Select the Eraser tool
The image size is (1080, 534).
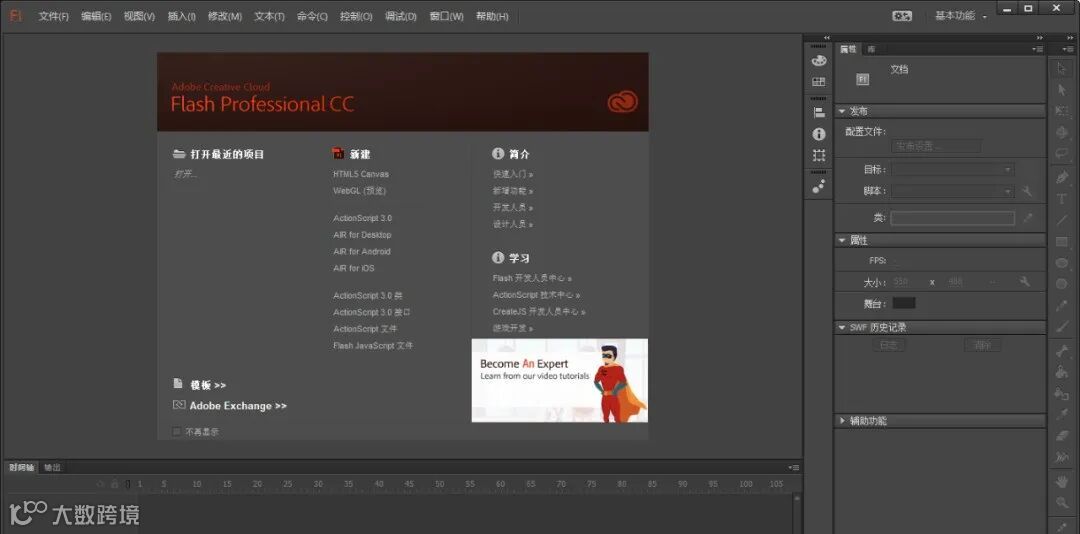click(1061, 435)
